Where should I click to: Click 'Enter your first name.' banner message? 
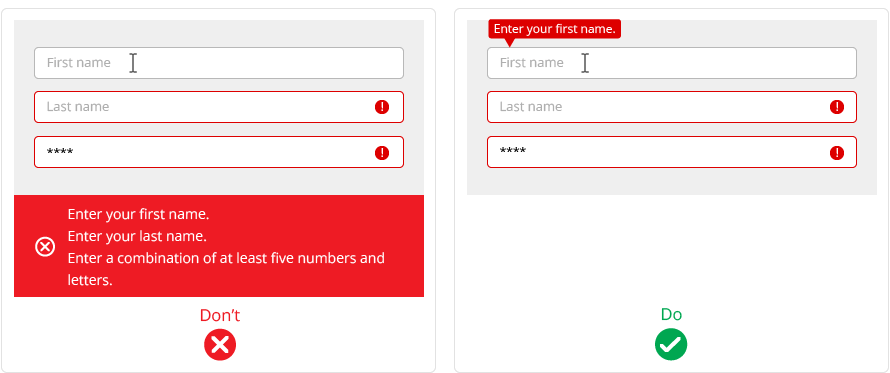138,215
